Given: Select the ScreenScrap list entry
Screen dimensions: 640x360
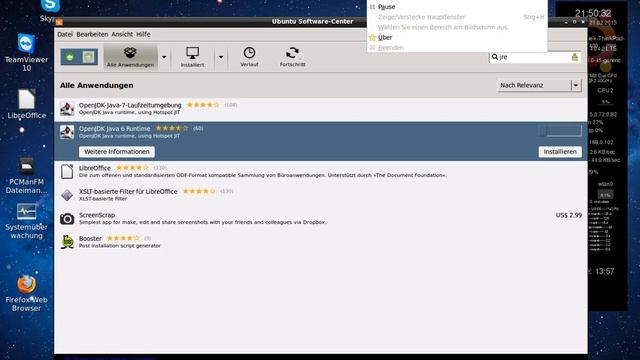Looking at the screenshot, I should coord(321,218).
